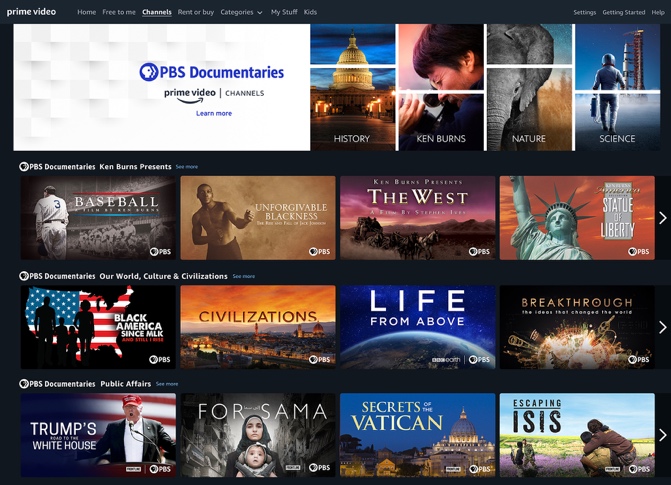671x485 pixels.
Task: Click PBS logo on Civilizations thumbnail
Action: pos(320,360)
